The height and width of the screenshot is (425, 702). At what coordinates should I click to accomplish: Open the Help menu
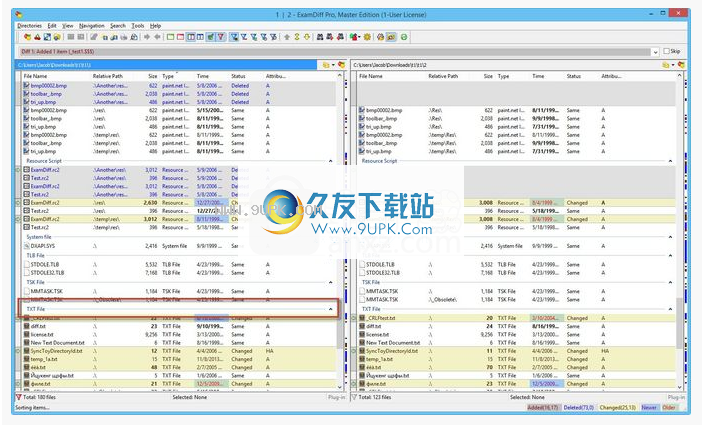coord(155,26)
